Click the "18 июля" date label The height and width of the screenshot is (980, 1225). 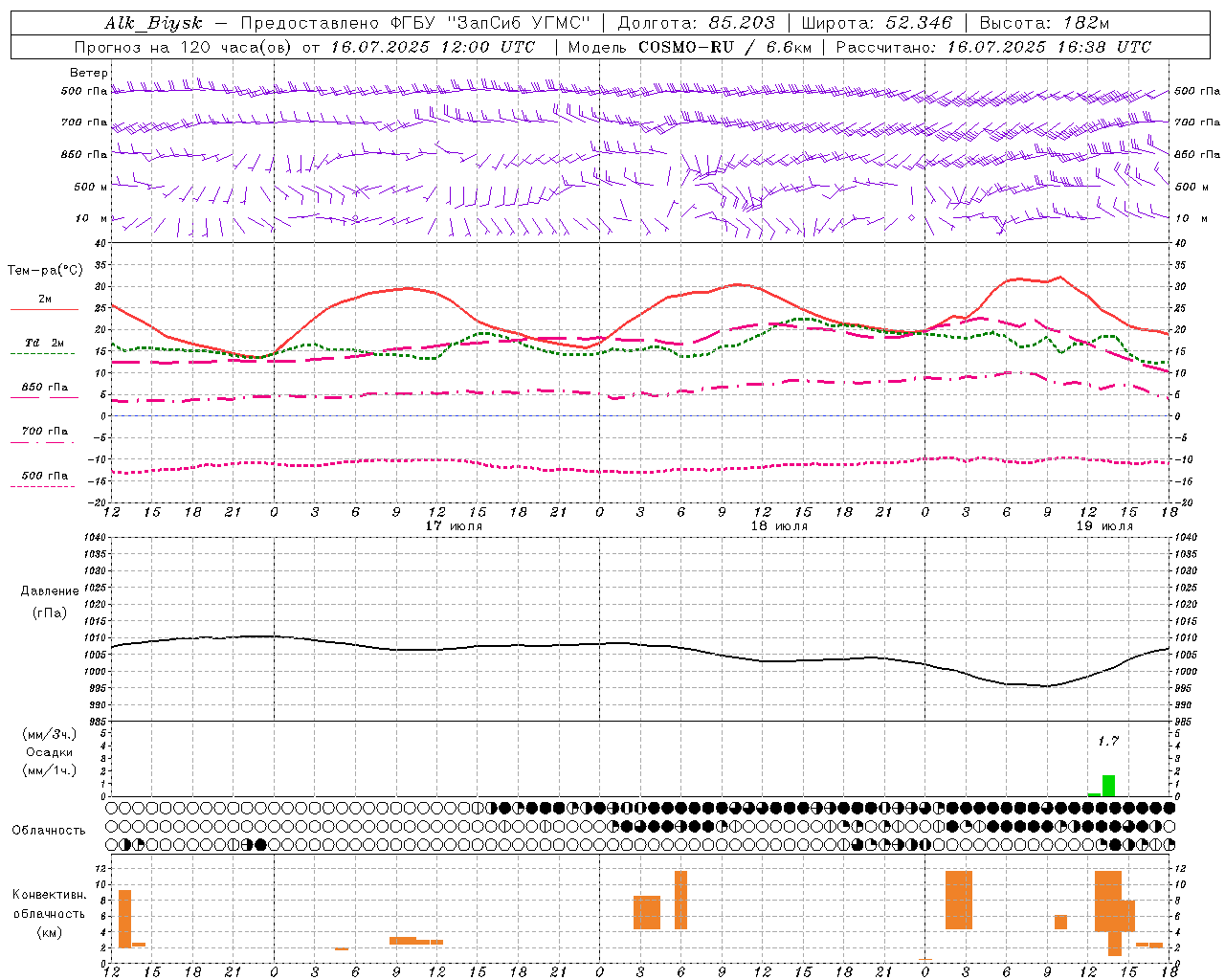coord(779,526)
